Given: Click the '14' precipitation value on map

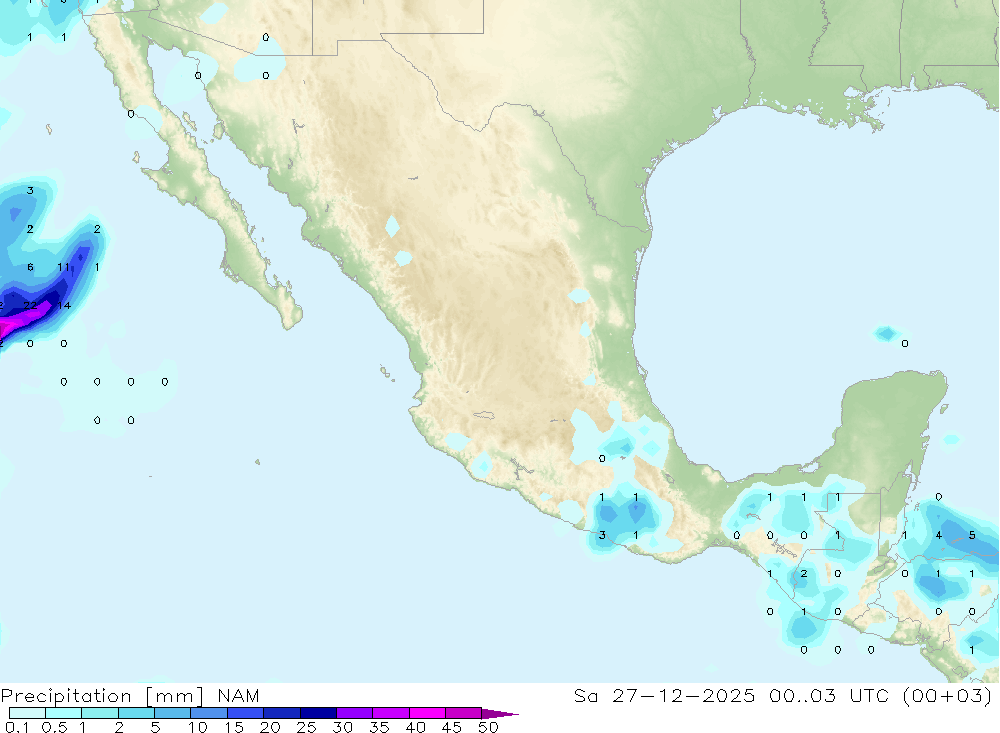Looking at the screenshot, I should (x=64, y=306).
